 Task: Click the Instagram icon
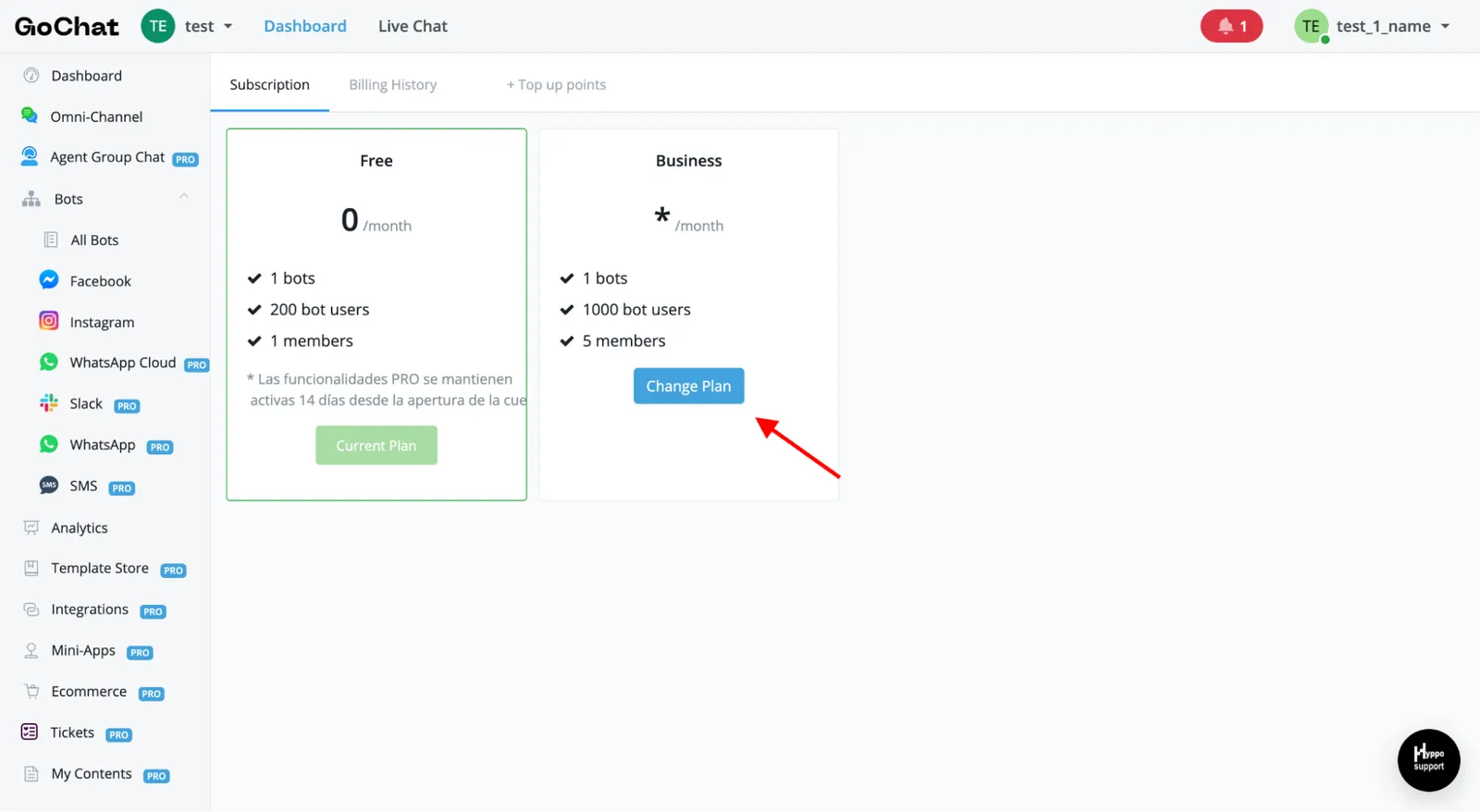[x=49, y=321]
